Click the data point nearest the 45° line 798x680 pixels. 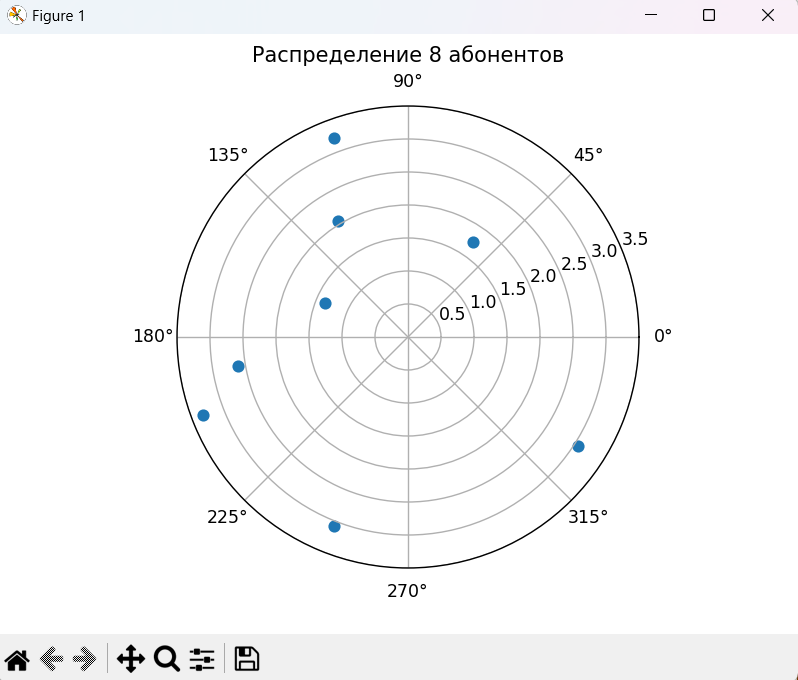tap(473, 242)
